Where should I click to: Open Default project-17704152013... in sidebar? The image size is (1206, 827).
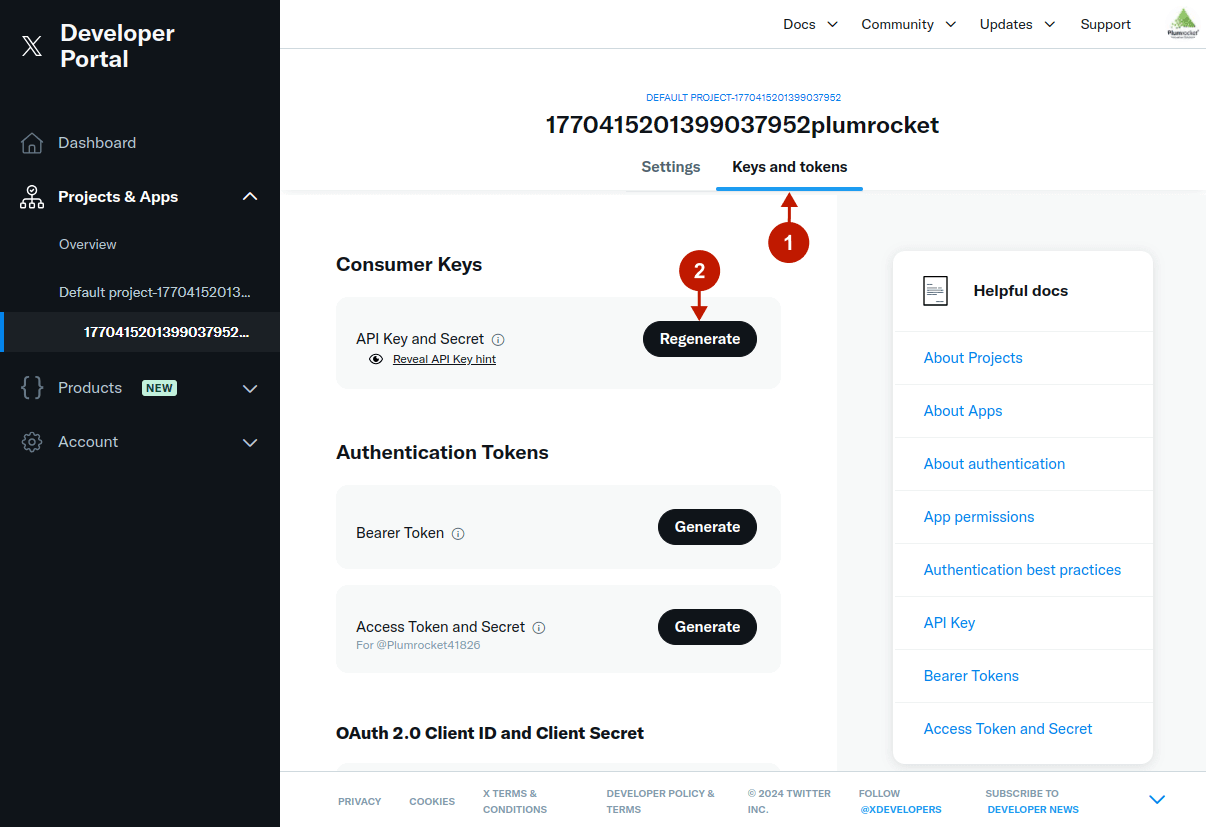coord(155,292)
